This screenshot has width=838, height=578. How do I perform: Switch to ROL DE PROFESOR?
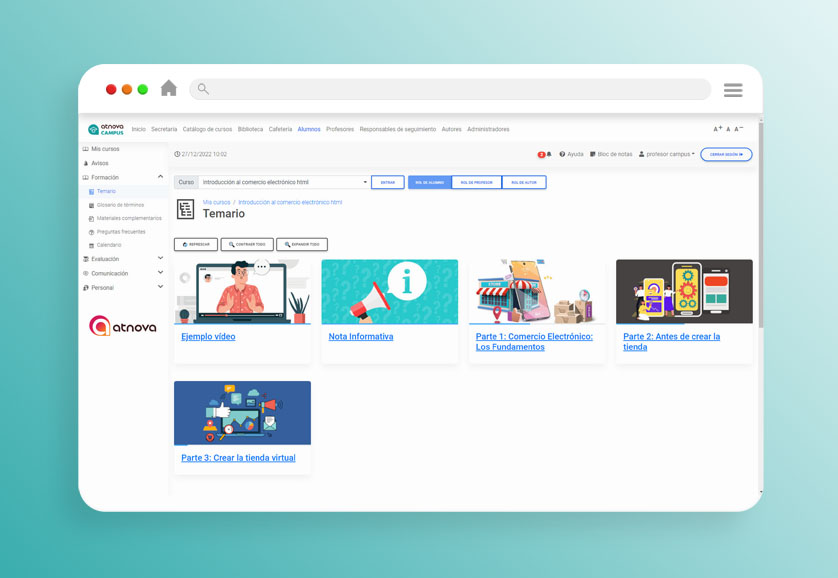[477, 182]
